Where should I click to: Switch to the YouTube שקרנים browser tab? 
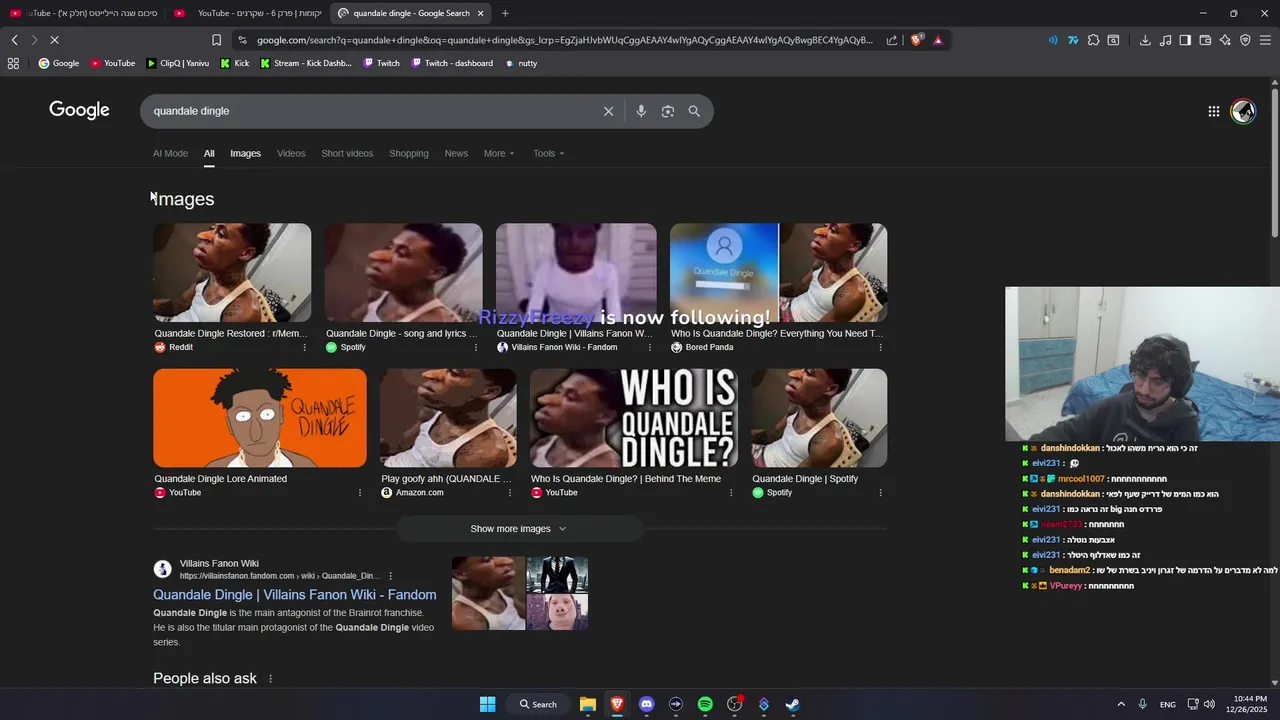[247, 13]
